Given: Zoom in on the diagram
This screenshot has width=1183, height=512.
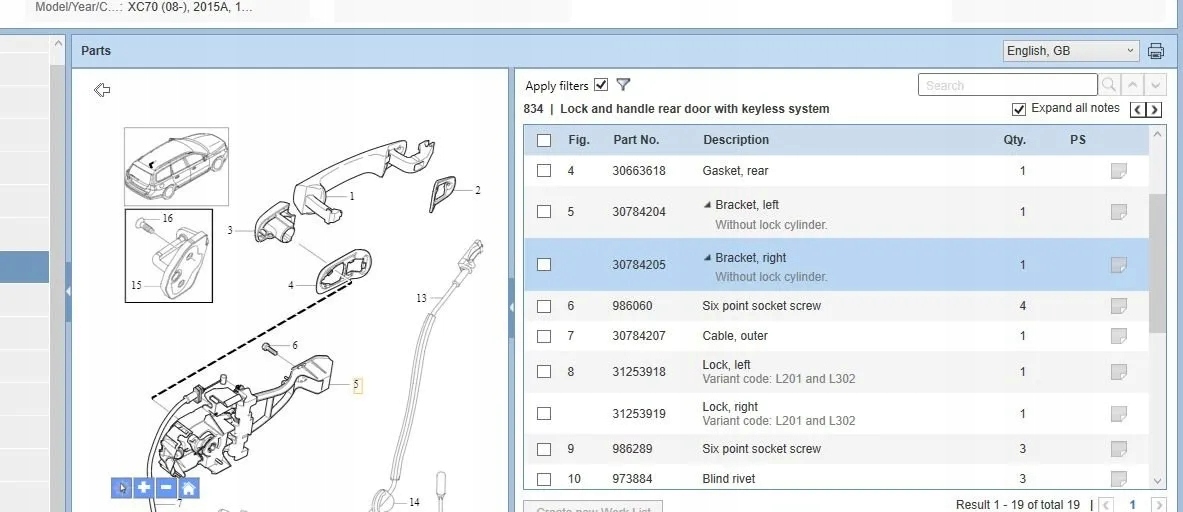Looking at the screenshot, I should point(144,488).
